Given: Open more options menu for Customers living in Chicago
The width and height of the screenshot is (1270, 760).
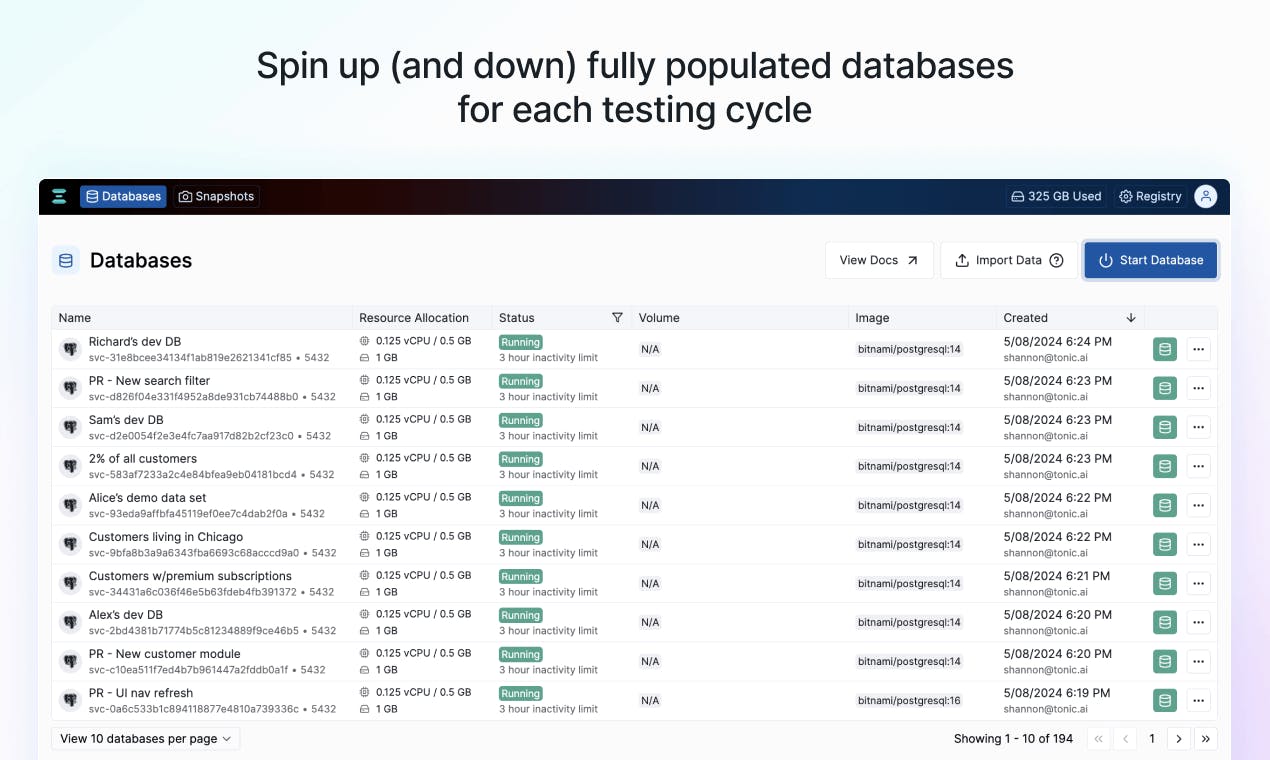Looking at the screenshot, I should [1198, 544].
